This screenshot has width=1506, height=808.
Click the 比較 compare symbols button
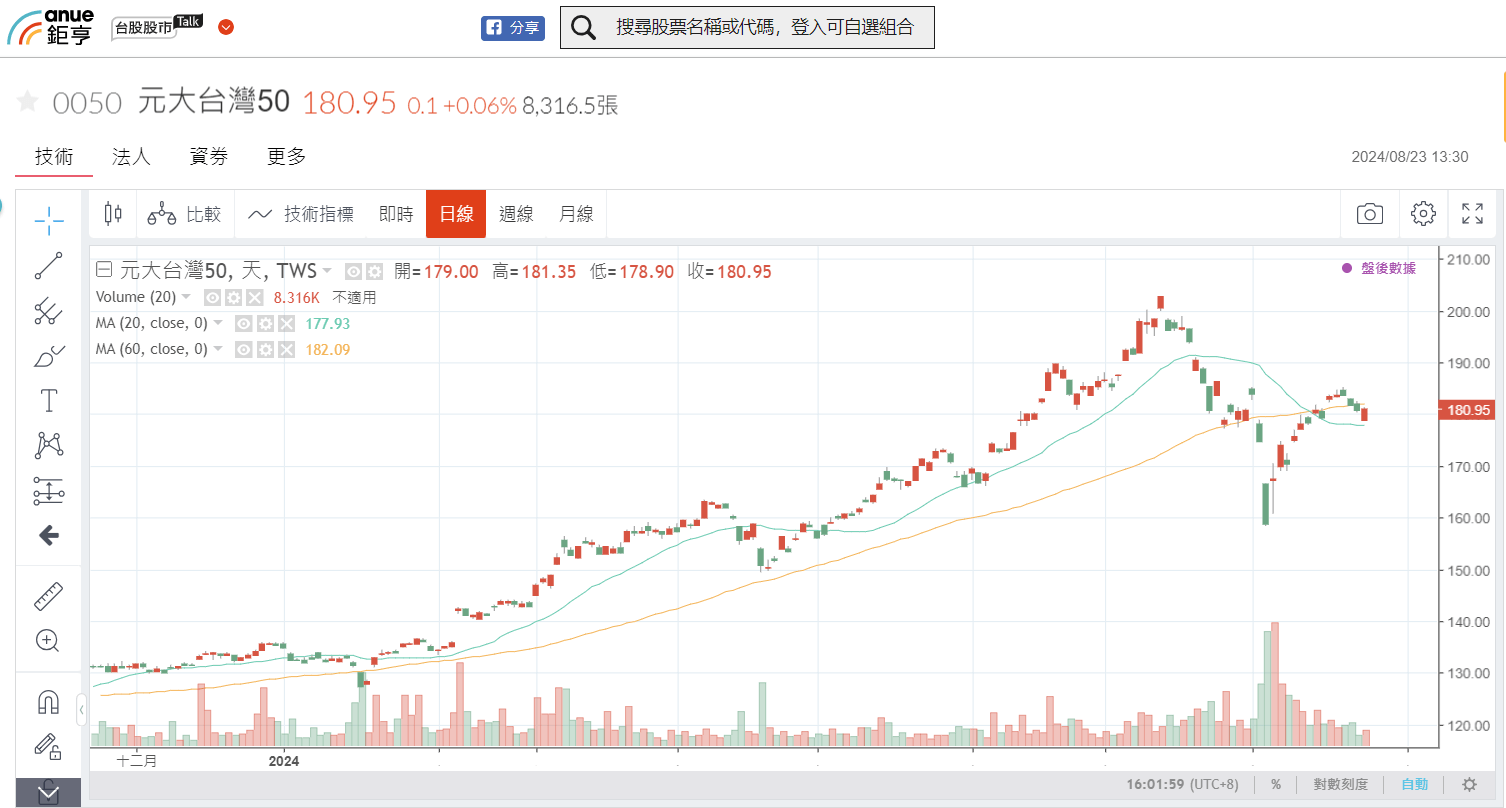(x=184, y=214)
